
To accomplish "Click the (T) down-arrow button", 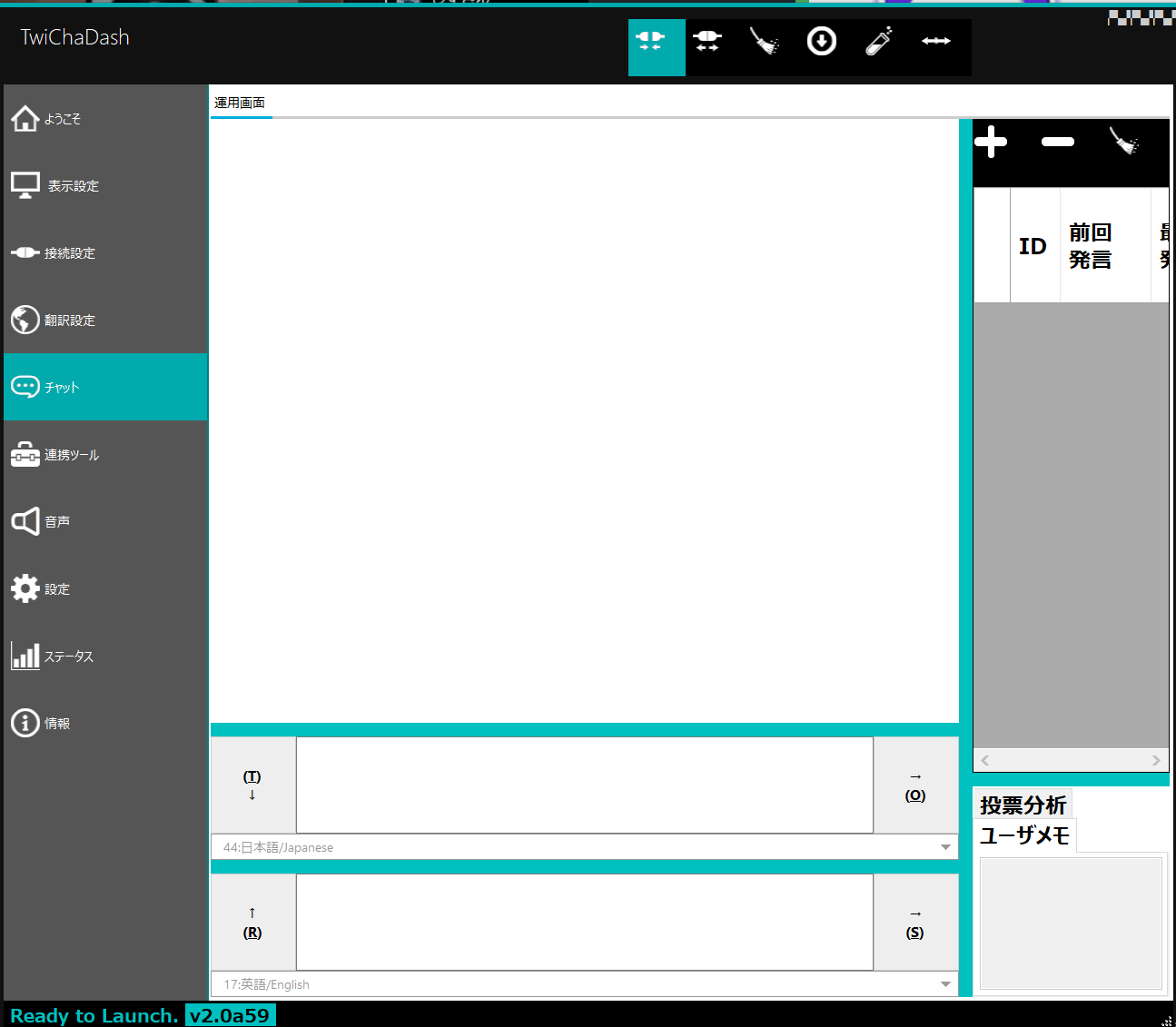I will [x=253, y=785].
